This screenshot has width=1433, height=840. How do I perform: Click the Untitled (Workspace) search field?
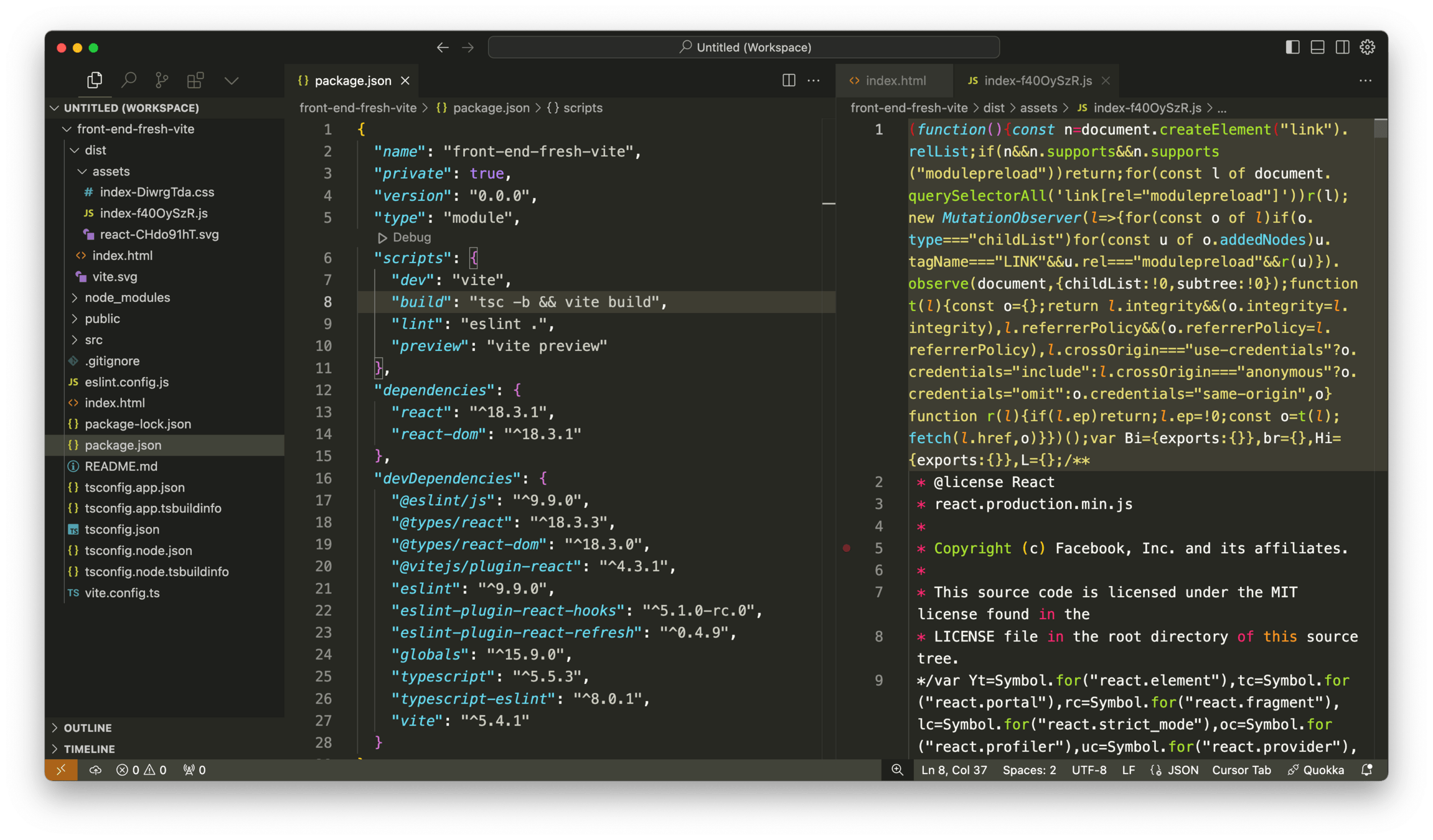(744, 47)
